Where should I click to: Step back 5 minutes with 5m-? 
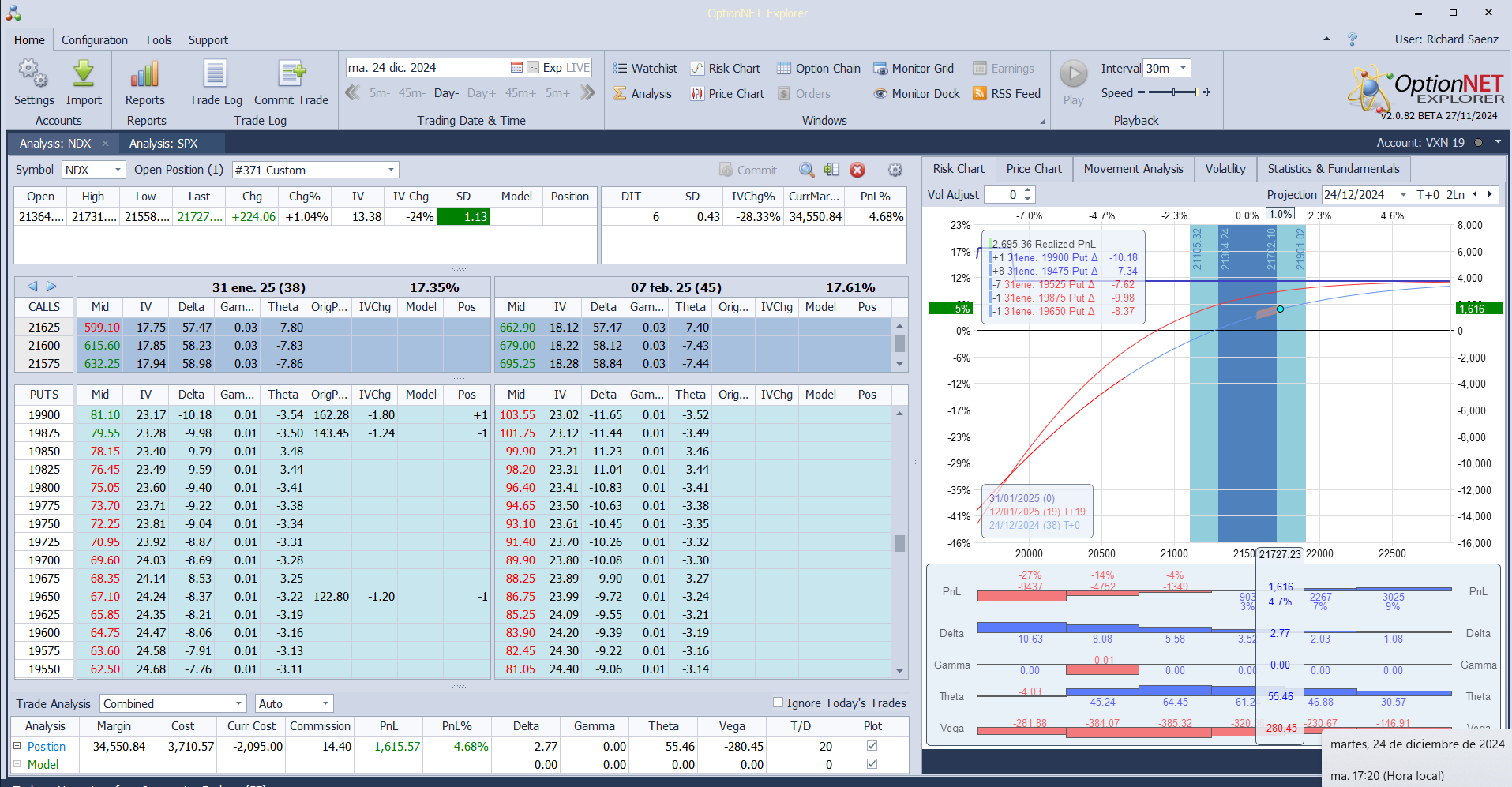(380, 93)
